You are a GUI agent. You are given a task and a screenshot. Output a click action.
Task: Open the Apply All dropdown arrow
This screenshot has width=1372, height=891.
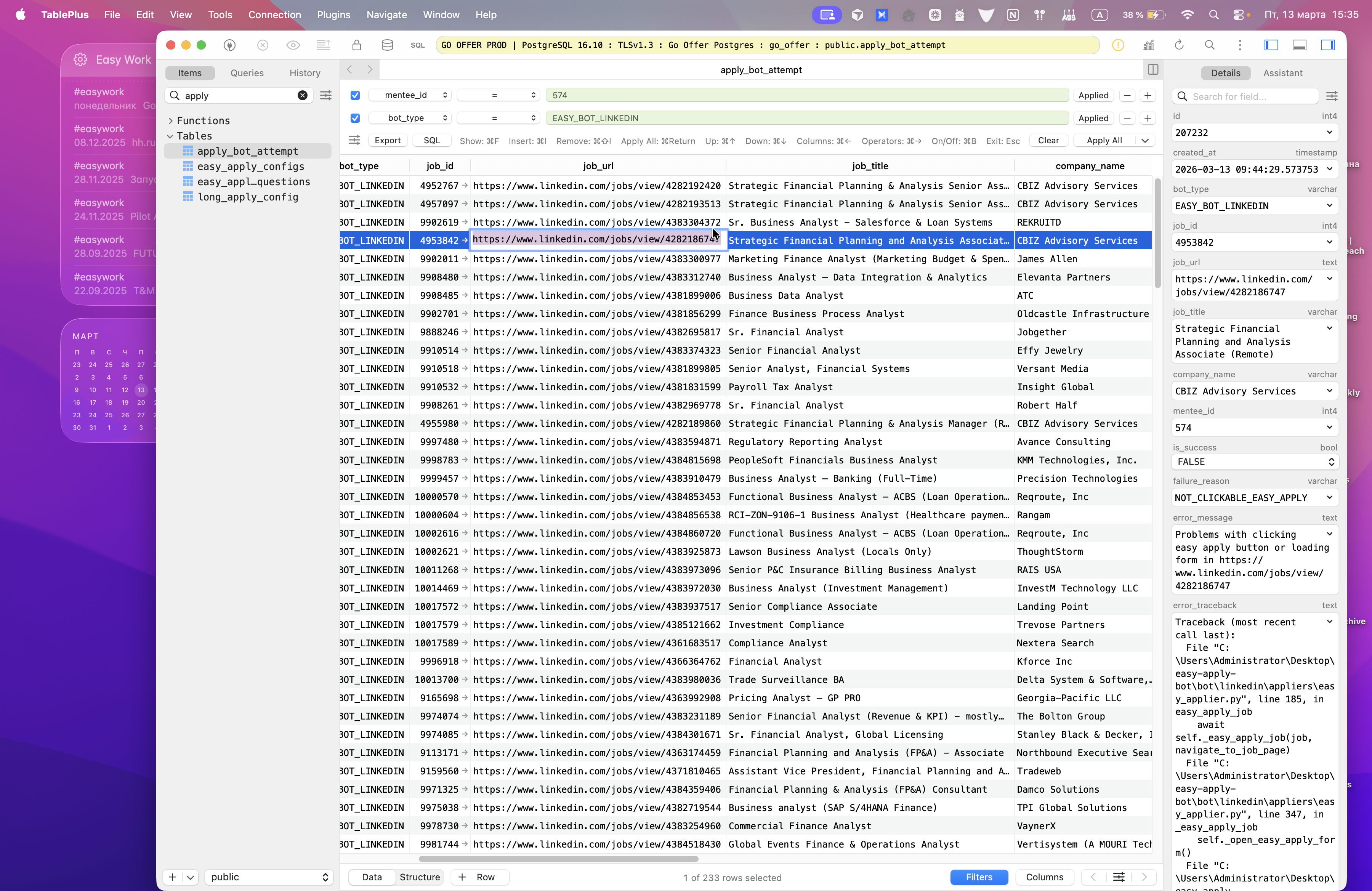pyautogui.click(x=1145, y=141)
